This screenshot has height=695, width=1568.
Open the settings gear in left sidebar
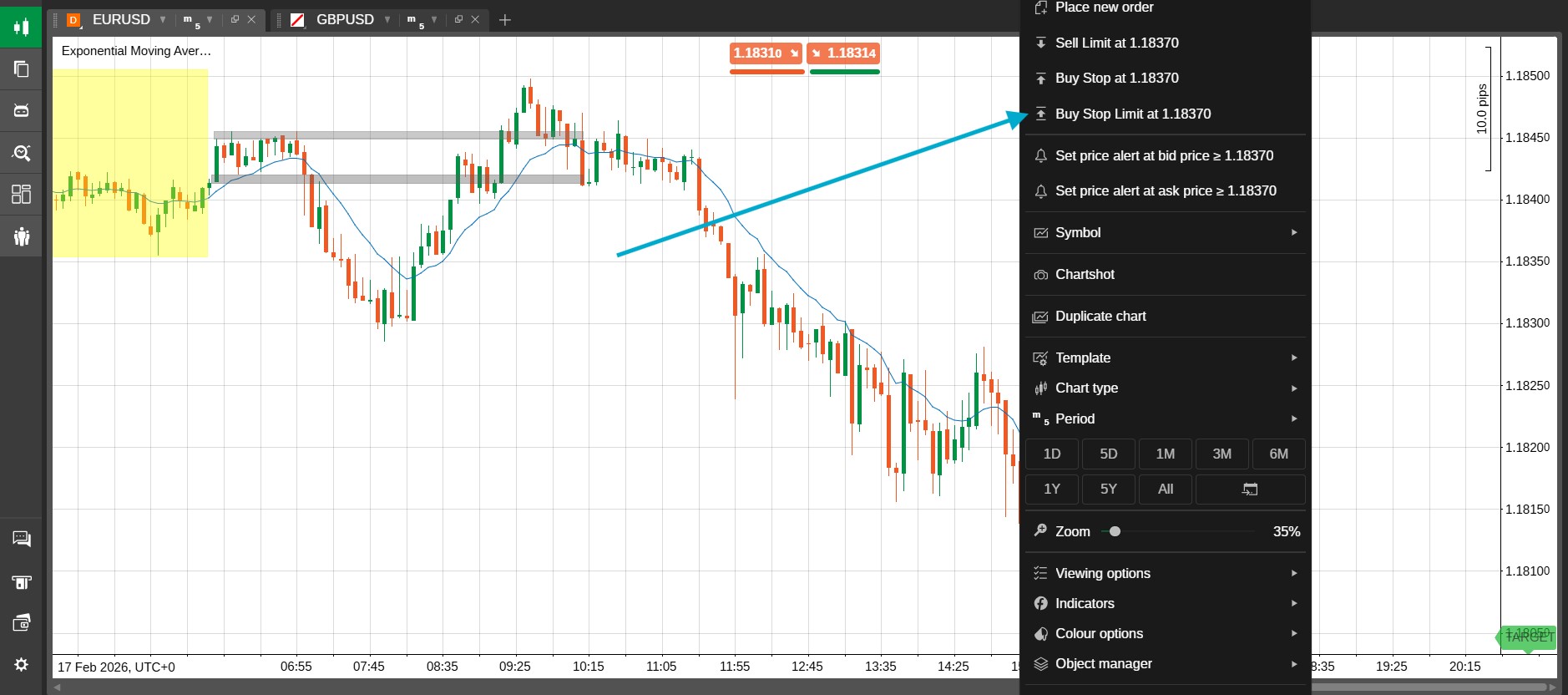(21, 664)
